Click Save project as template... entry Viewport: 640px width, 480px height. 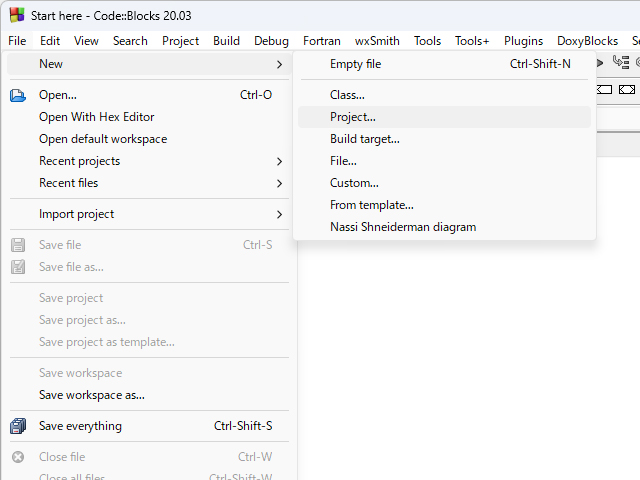pyautogui.click(x=149, y=342)
